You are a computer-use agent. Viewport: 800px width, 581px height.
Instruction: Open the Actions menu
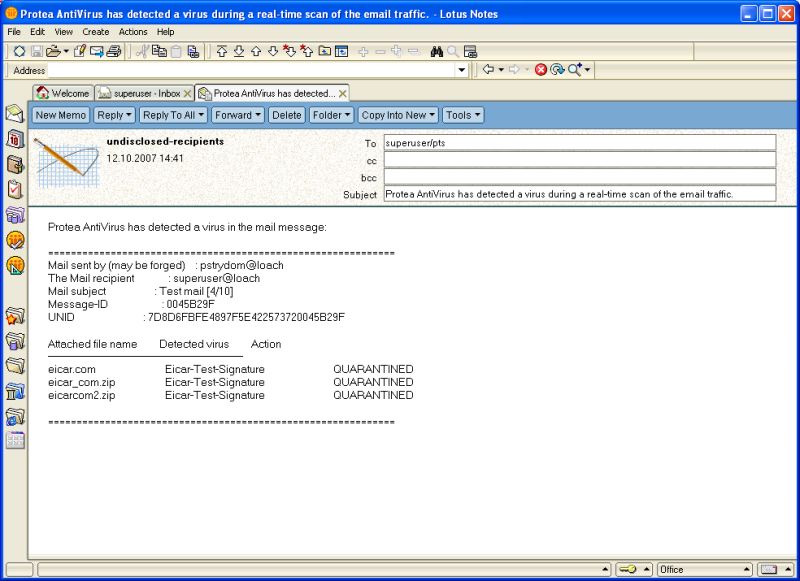pyautogui.click(x=133, y=32)
